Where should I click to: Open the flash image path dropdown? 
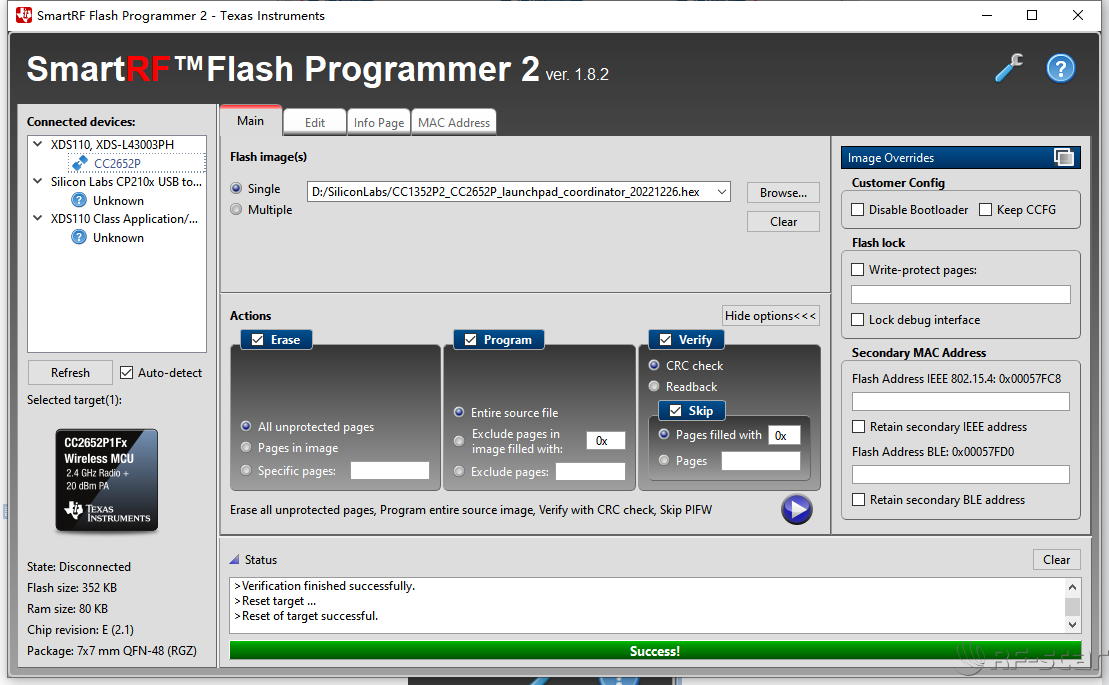pyautogui.click(x=723, y=192)
